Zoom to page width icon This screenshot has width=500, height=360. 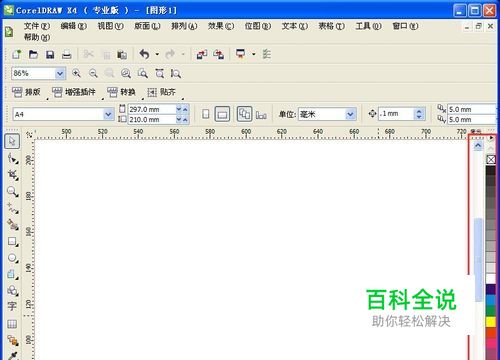[x=159, y=73]
